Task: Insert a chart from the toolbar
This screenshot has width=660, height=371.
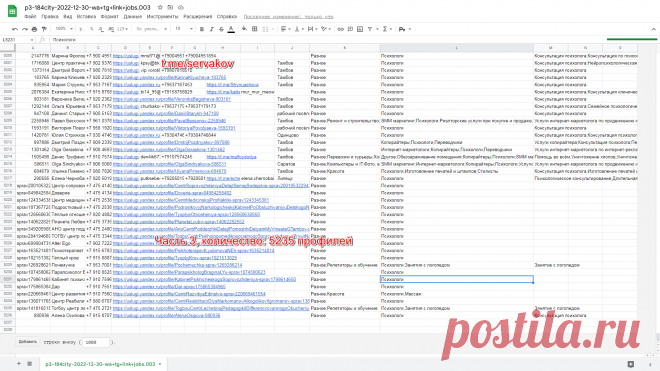Action: tap(360, 29)
